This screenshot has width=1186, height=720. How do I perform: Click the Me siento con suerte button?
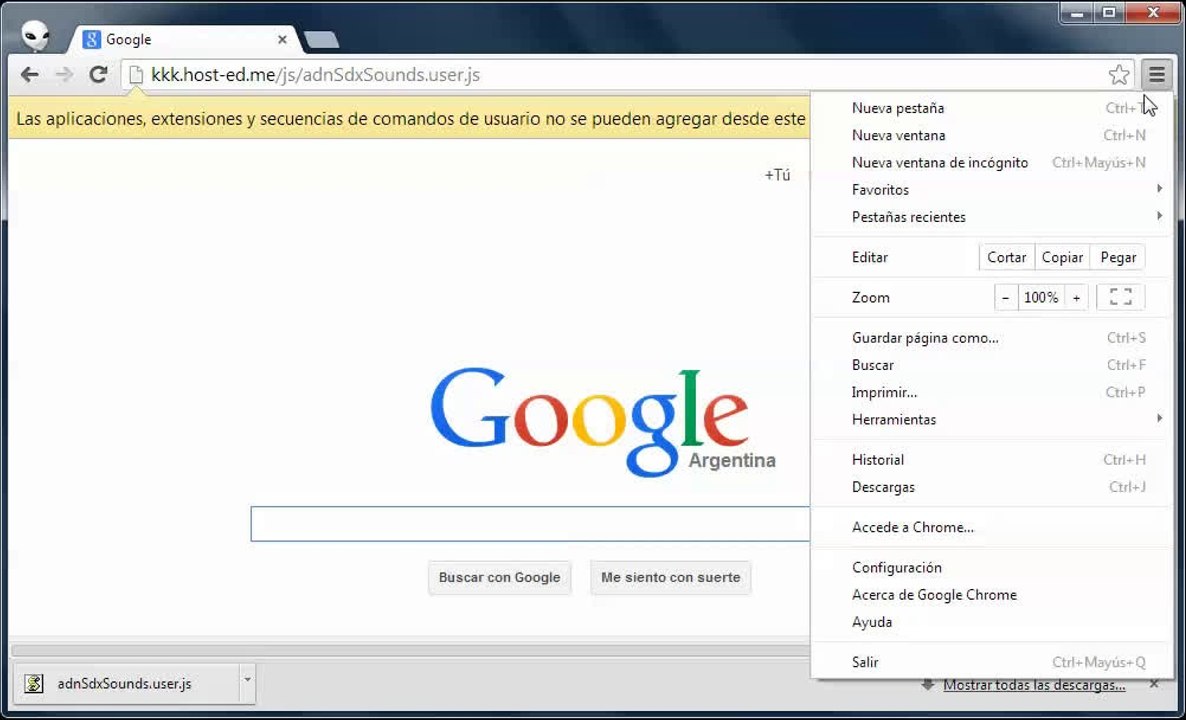670,578
